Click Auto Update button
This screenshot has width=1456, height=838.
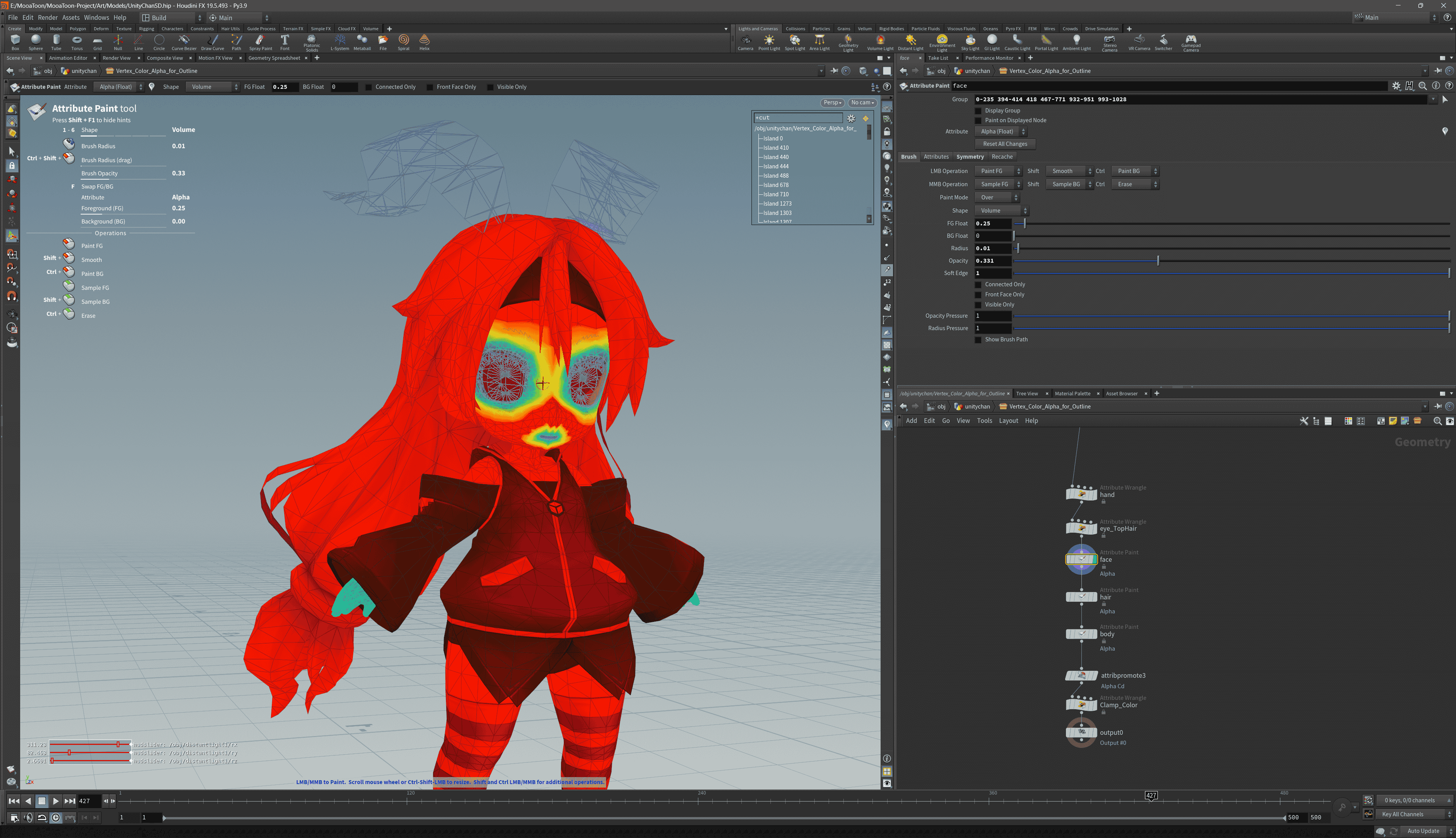point(1423,831)
